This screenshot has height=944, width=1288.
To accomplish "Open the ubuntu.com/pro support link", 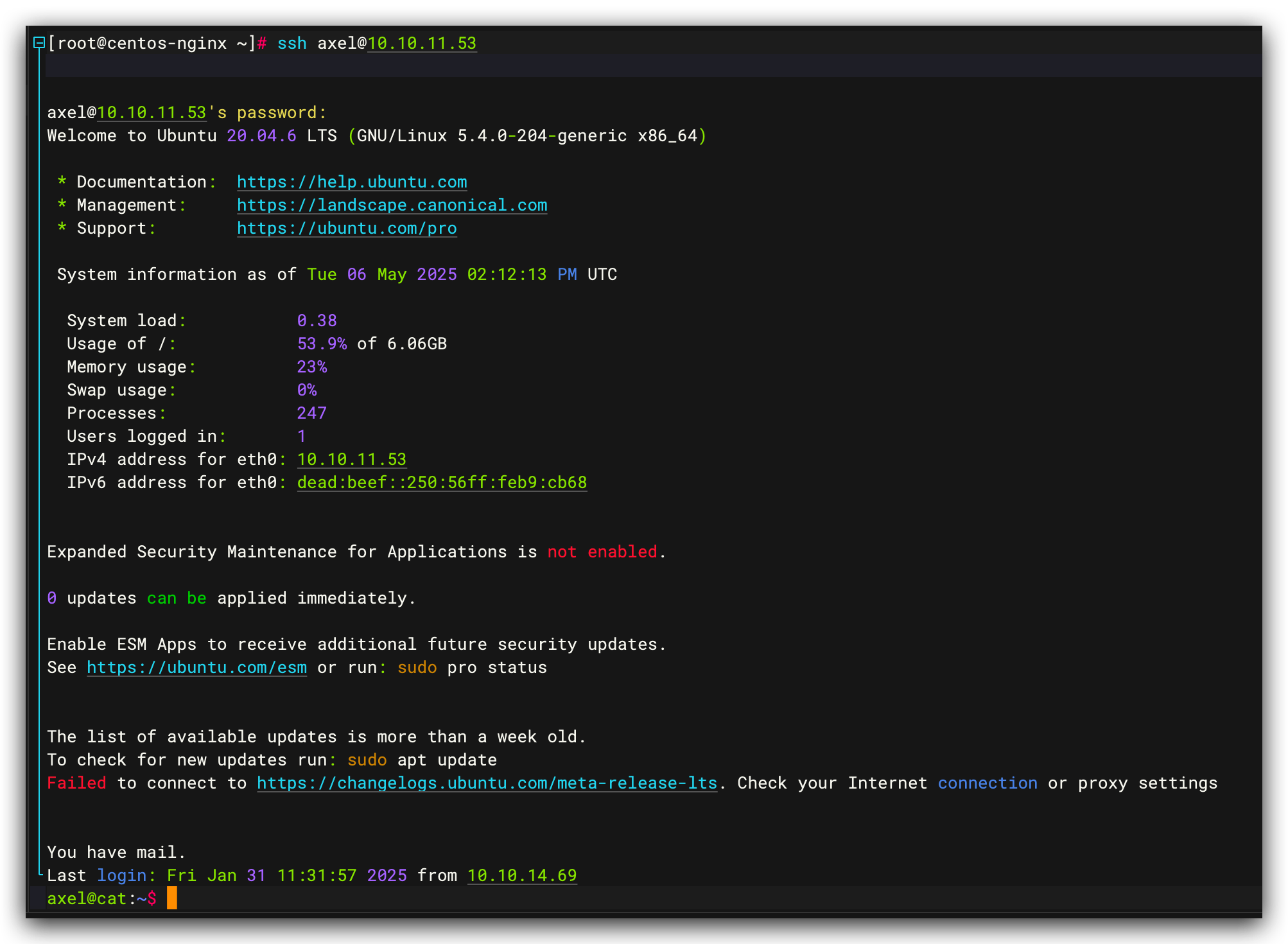I will pos(347,229).
